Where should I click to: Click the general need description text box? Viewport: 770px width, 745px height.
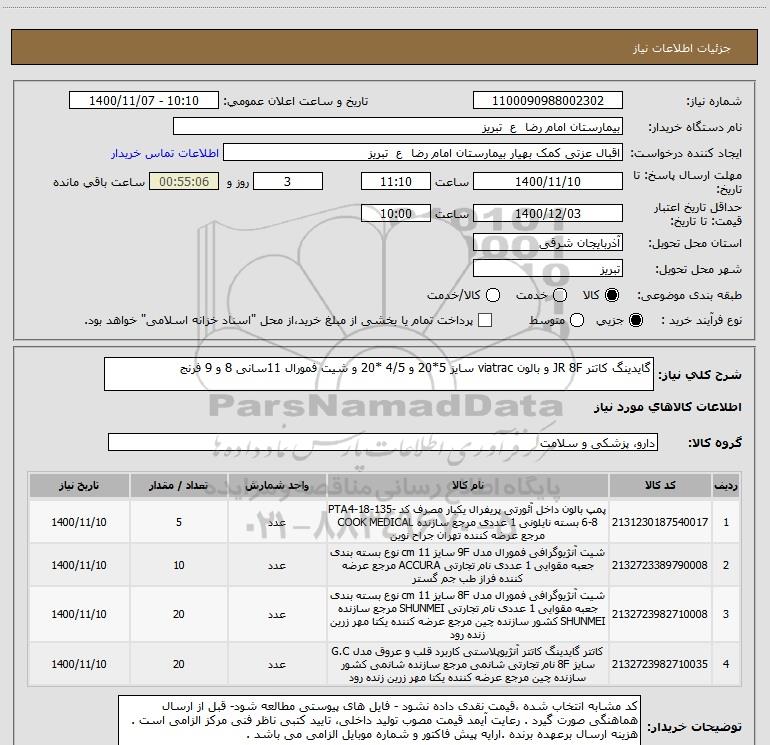pyautogui.click(x=379, y=374)
